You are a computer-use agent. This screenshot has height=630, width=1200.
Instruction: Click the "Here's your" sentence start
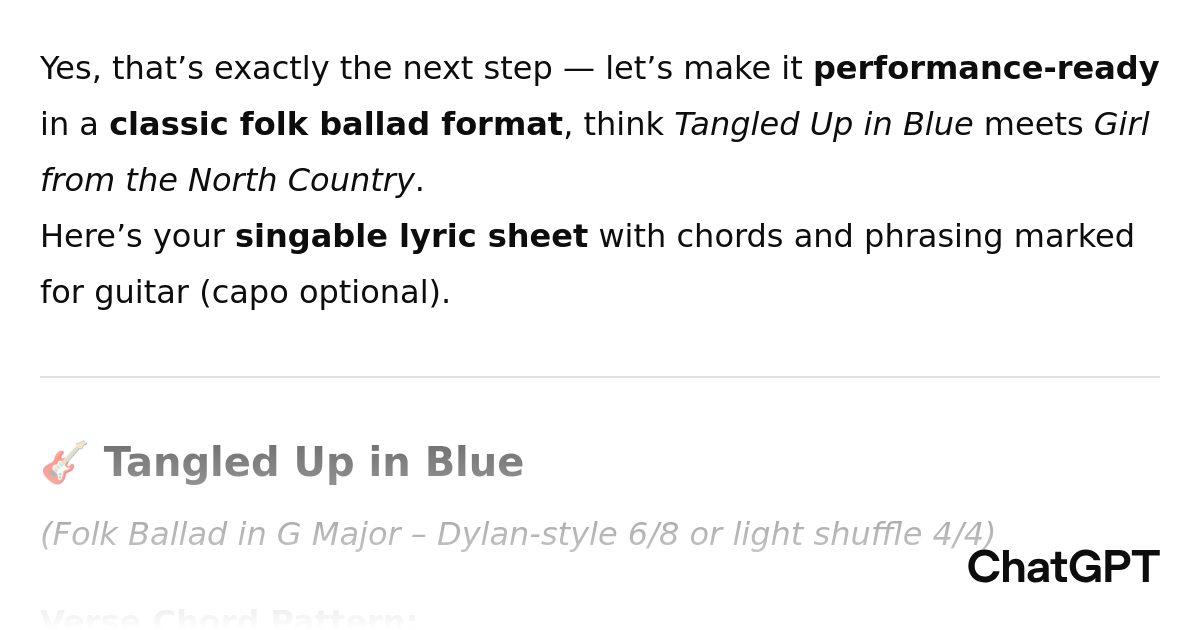(x=132, y=237)
